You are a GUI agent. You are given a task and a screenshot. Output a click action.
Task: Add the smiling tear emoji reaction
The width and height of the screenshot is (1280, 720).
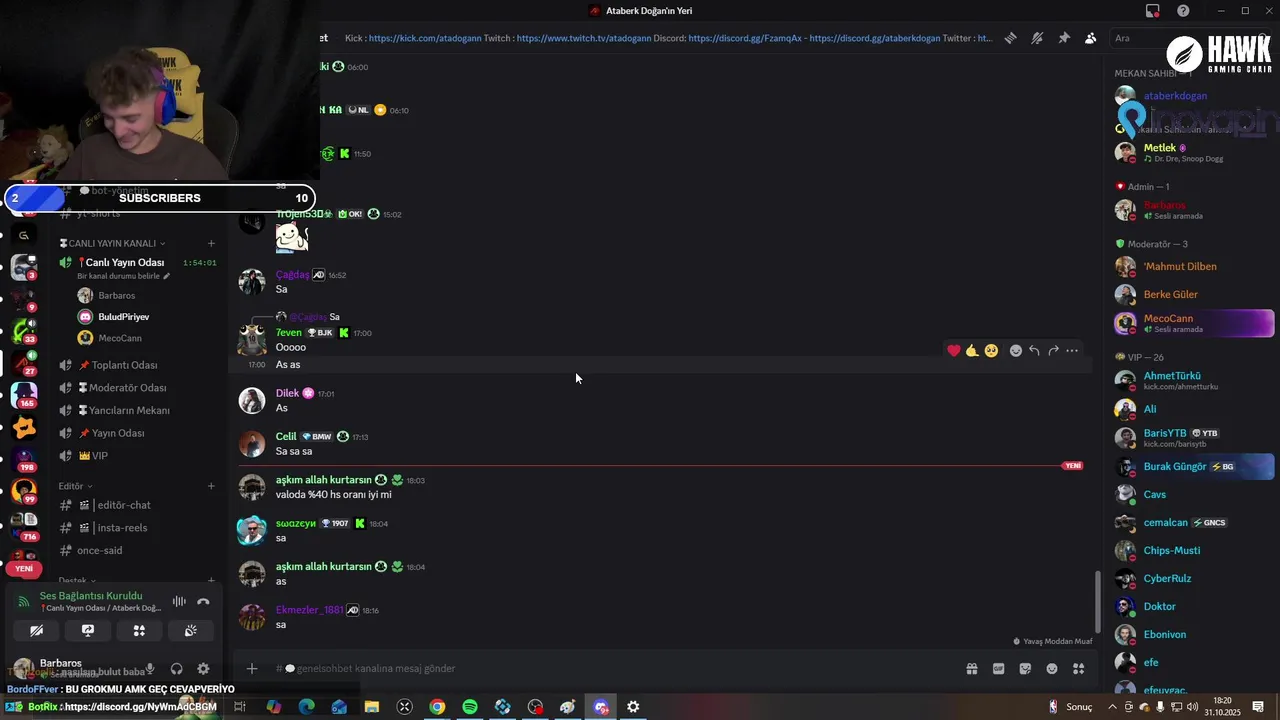[x=991, y=351]
